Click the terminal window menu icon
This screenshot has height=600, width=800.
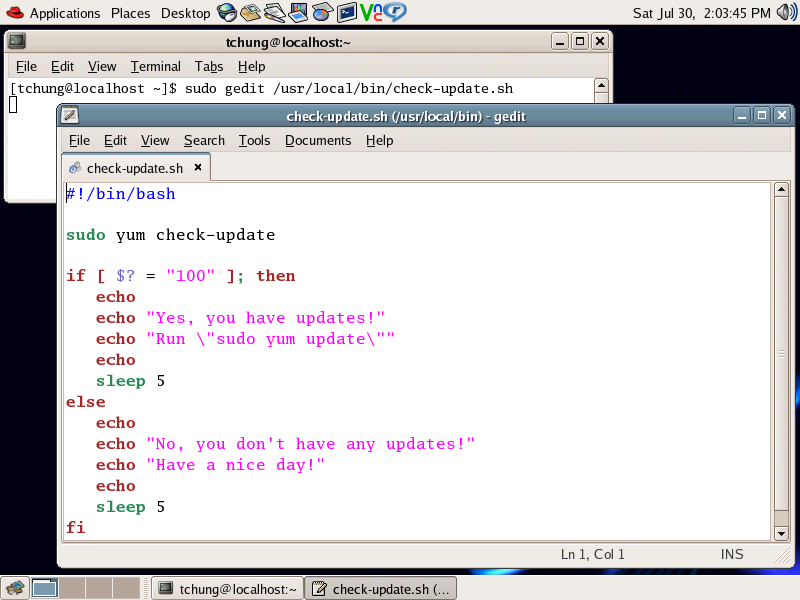pos(17,41)
